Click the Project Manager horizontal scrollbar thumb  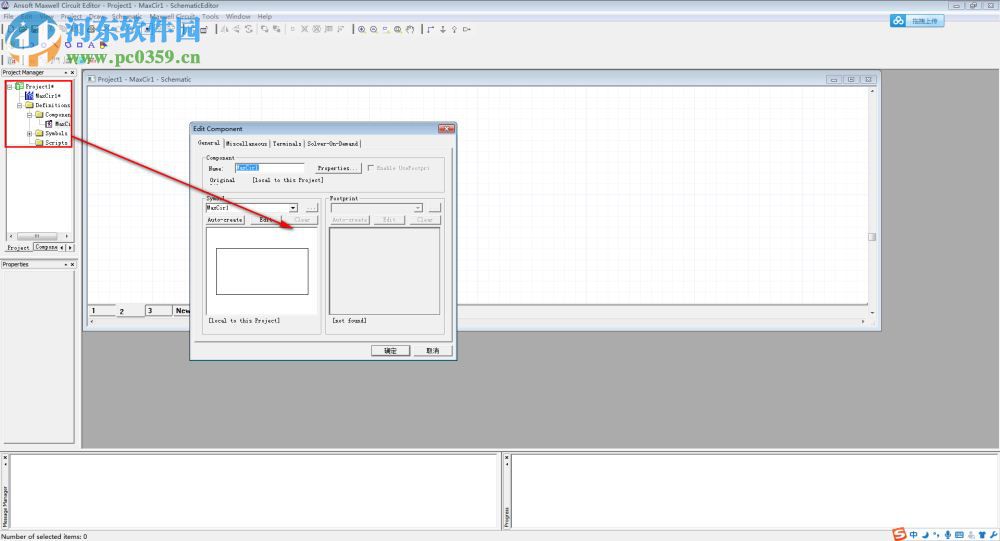37,236
